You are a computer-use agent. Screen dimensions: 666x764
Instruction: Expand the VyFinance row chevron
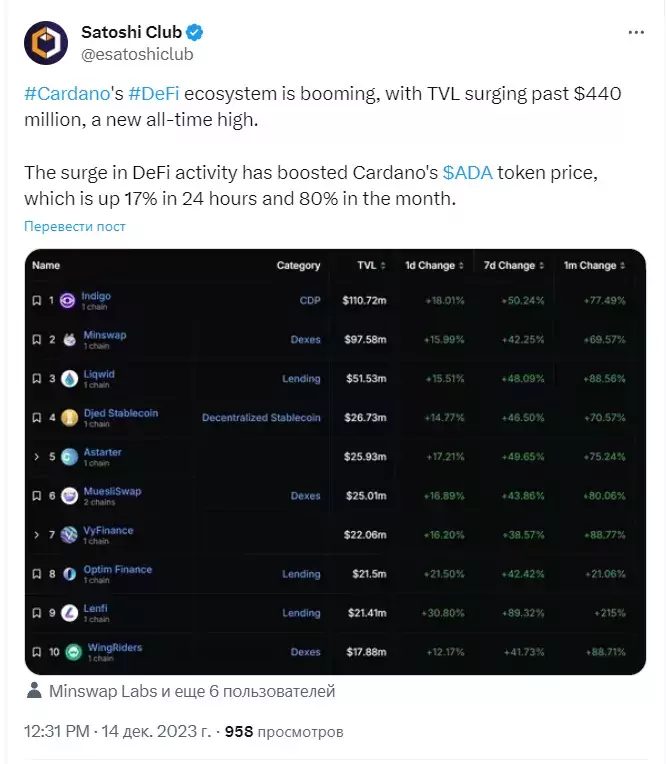tap(37, 535)
